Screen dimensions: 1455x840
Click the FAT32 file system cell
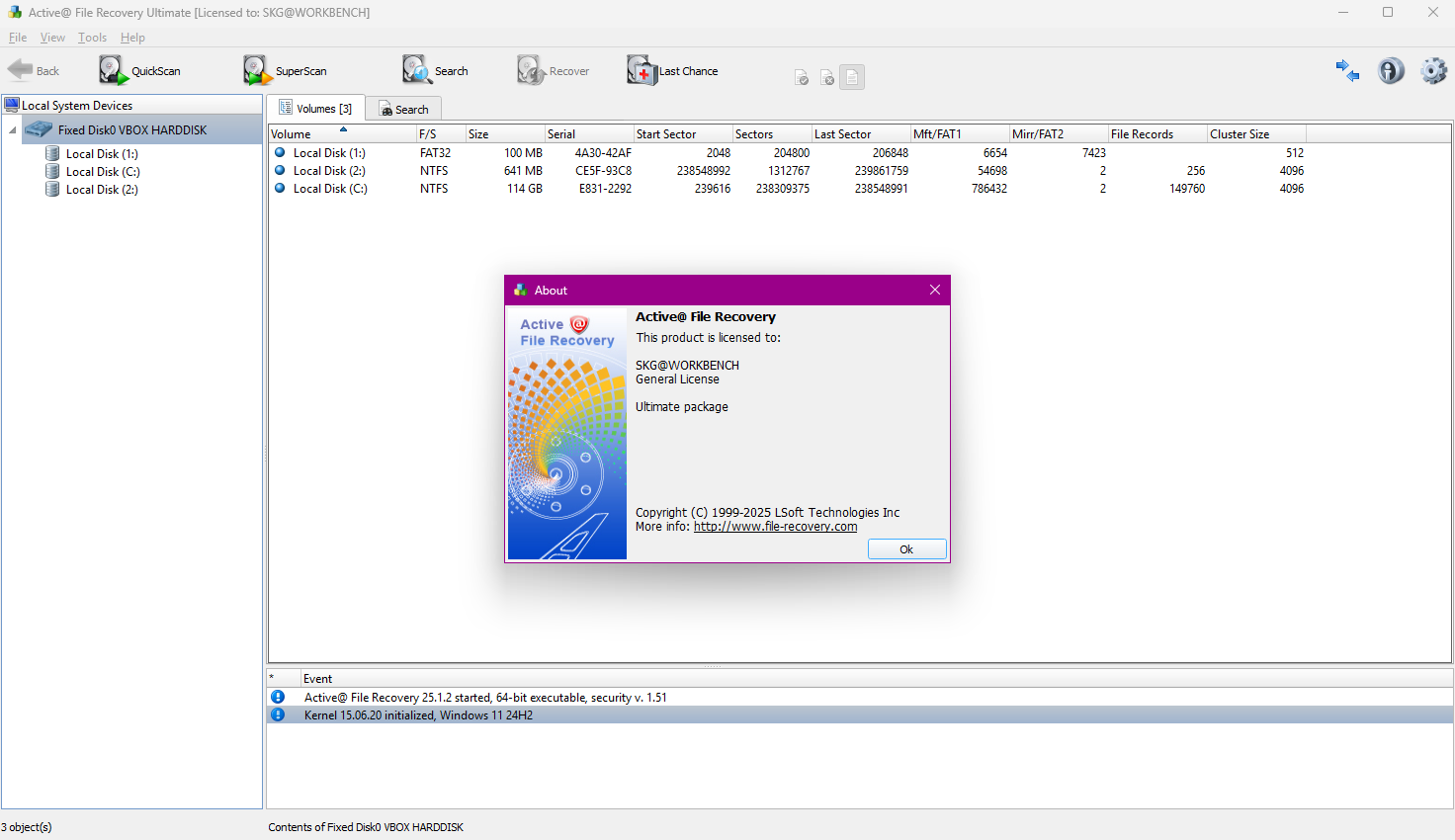[435, 153]
